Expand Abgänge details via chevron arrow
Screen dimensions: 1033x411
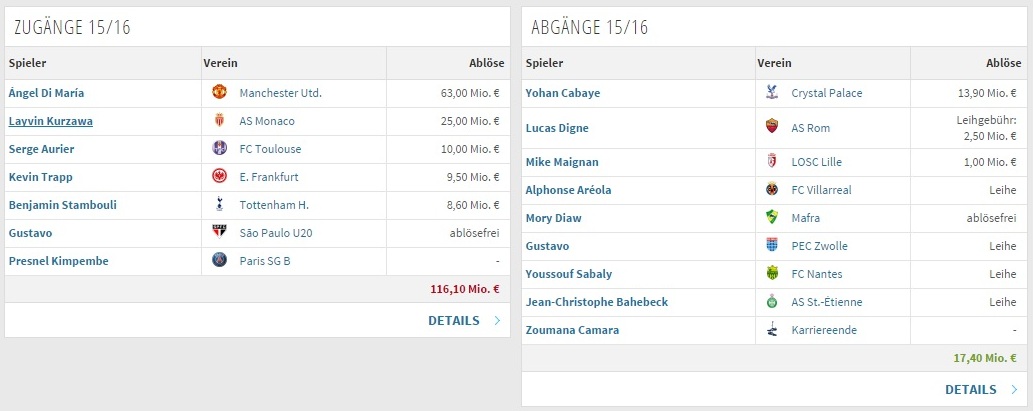click(x=1014, y=390)
